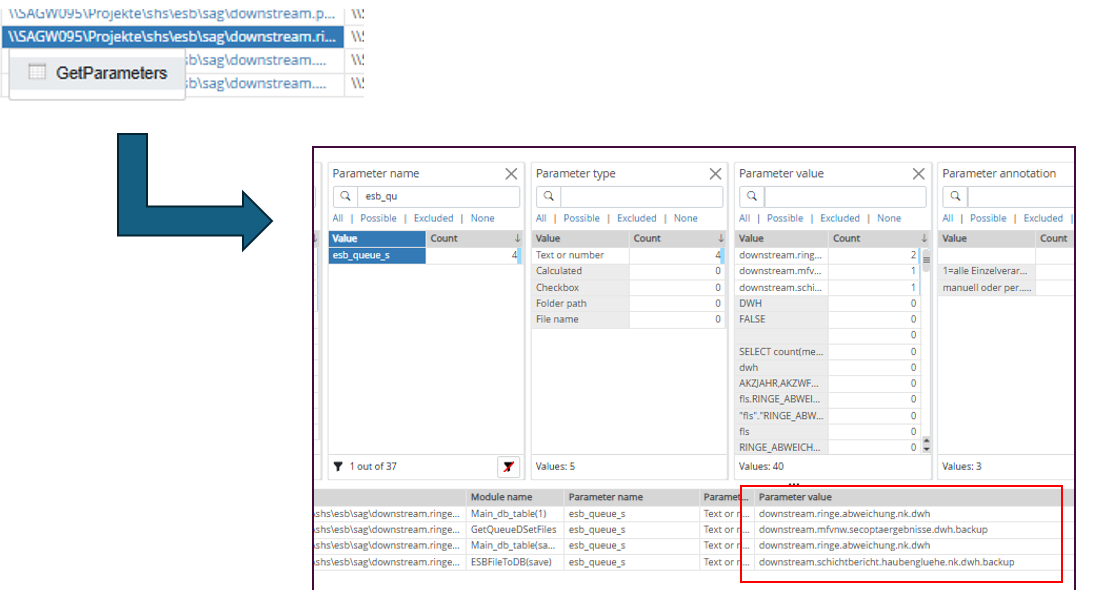1096x590 pixels.
Task: Click the 'Module name' column header
Action: pyautogui.click(x=500, y=497)
